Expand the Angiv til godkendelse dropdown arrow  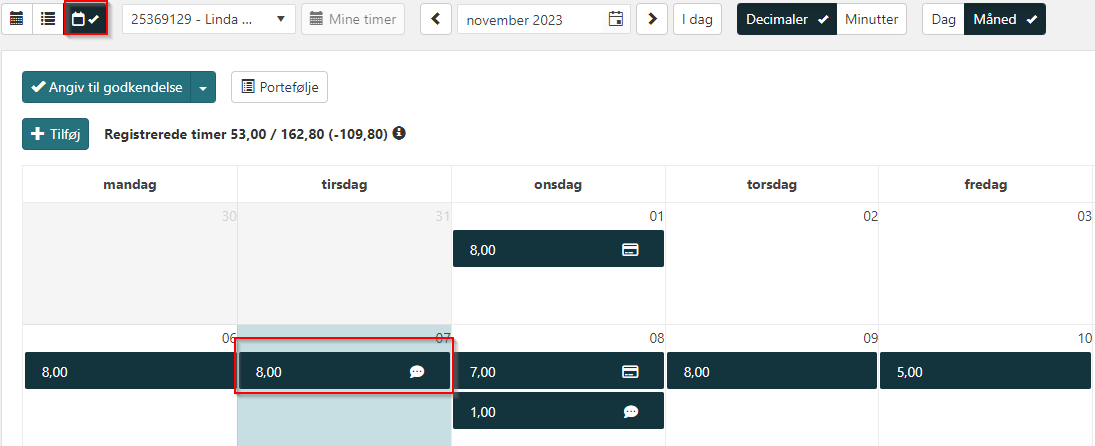pyautogui.click(x=203, y=88)
